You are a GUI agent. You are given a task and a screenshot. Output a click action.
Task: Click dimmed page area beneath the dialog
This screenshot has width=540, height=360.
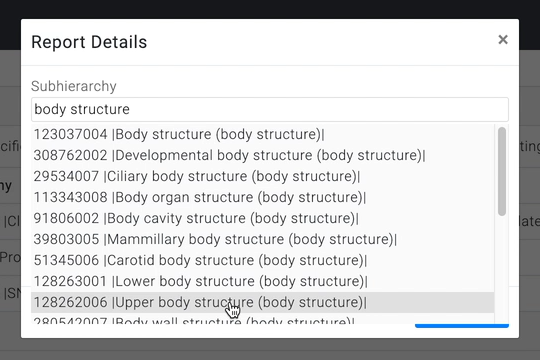tap(270, 349)
